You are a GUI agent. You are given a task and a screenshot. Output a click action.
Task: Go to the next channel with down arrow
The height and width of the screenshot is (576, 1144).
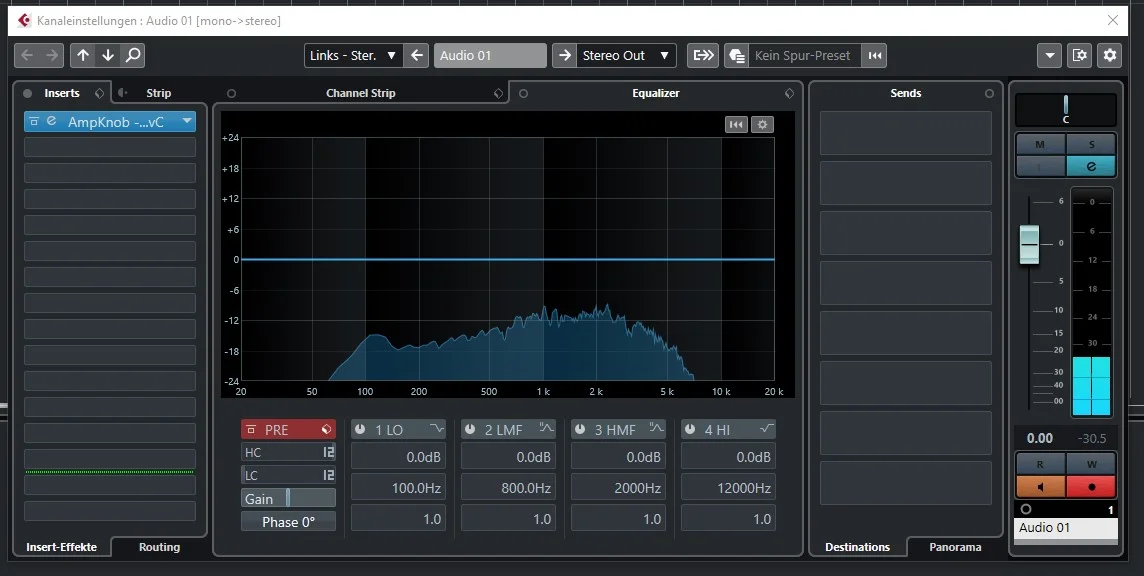[x=108, y=55]
